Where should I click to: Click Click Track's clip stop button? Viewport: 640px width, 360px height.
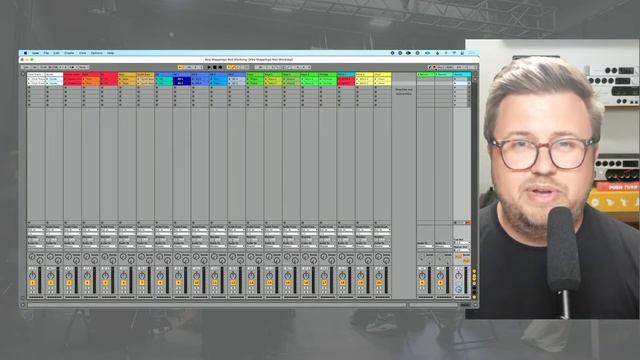(29, 223)
